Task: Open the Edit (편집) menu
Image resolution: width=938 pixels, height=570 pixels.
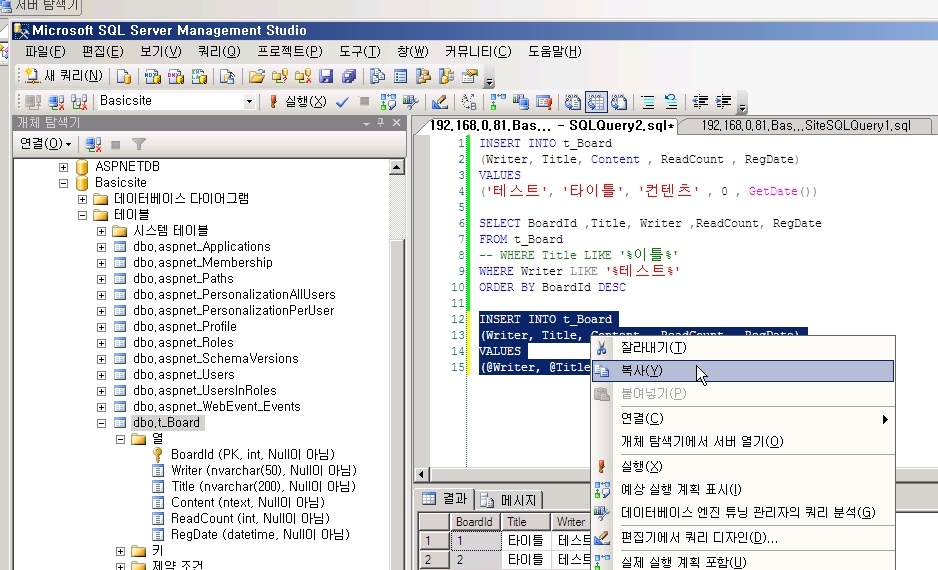Action: click(102, 51)
